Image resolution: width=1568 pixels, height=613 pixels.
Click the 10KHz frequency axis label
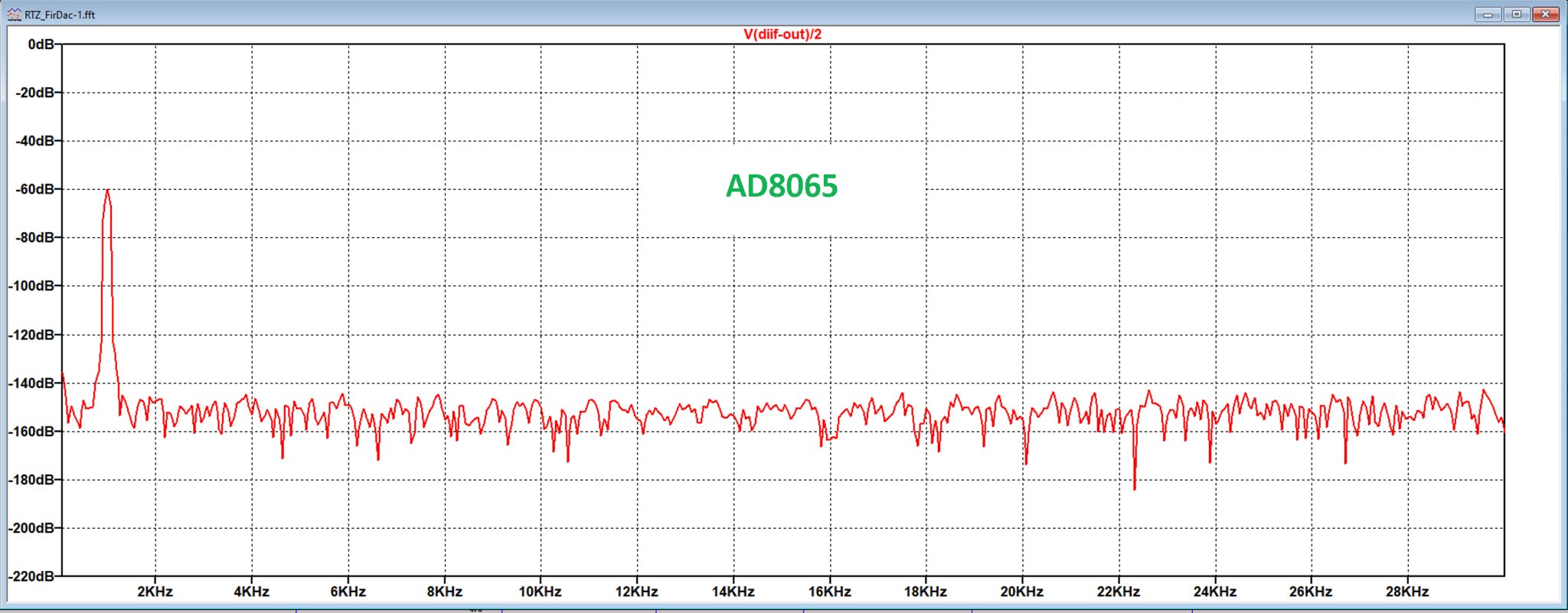pos(541,592)
